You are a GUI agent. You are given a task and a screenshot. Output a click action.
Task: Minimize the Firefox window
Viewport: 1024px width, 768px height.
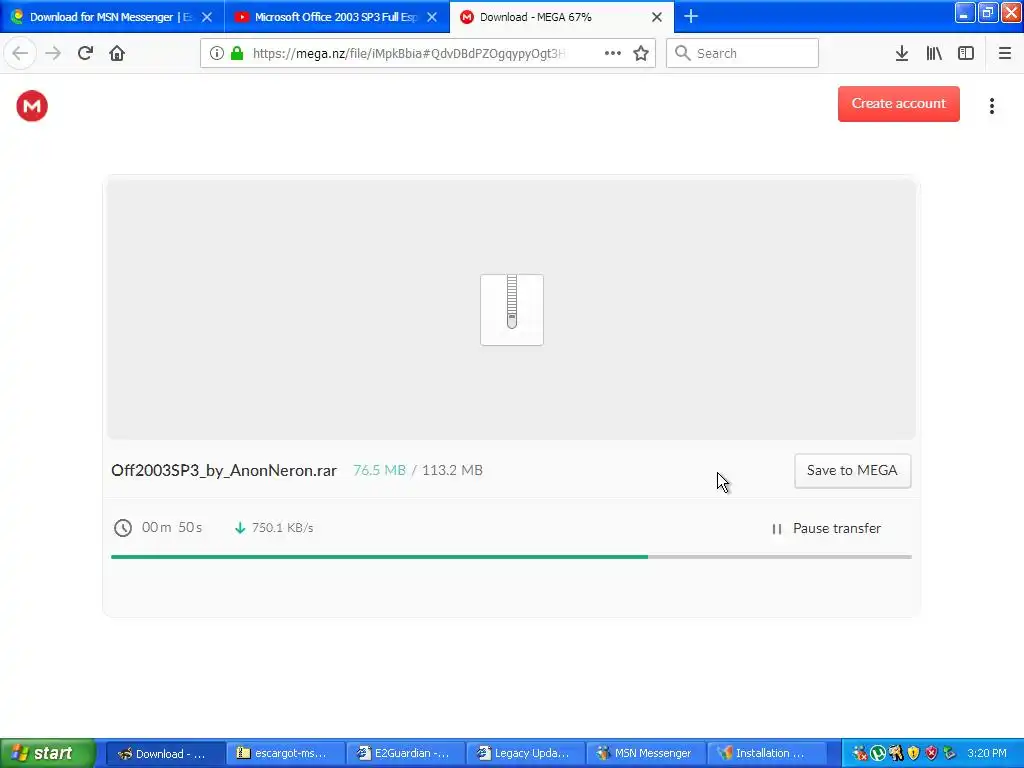965,12
